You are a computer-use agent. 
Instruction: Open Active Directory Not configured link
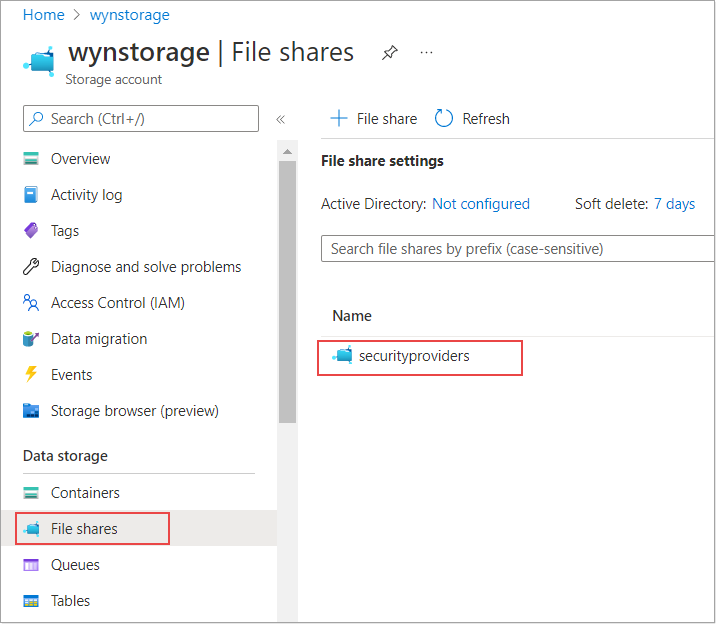coord(481,203)
